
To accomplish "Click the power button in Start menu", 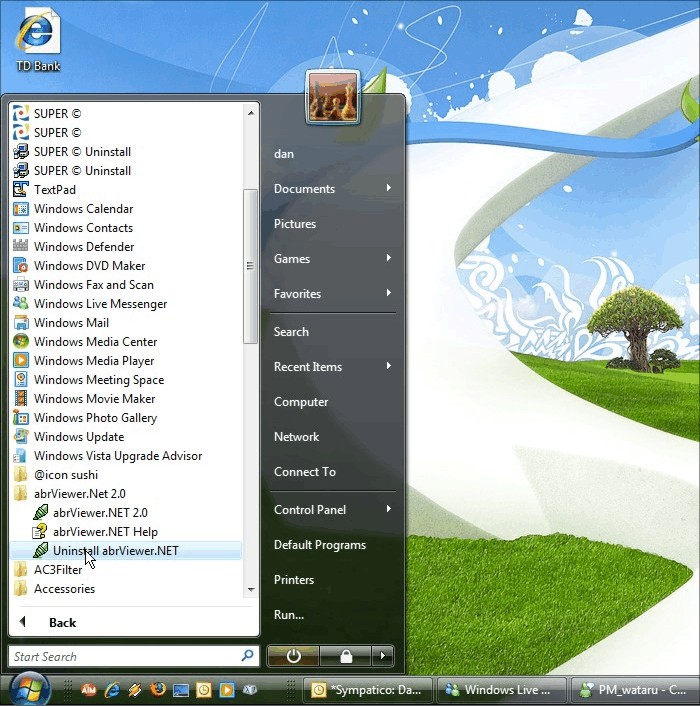I will click(293, 657).
